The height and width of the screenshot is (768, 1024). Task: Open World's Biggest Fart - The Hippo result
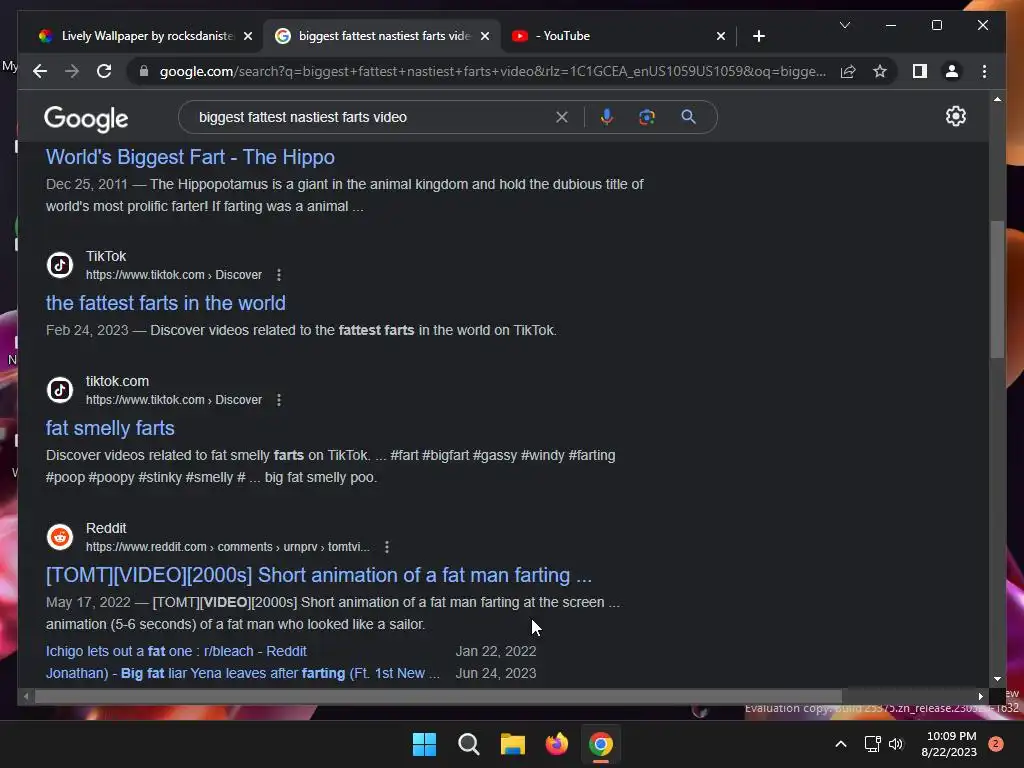coord(190,157)
